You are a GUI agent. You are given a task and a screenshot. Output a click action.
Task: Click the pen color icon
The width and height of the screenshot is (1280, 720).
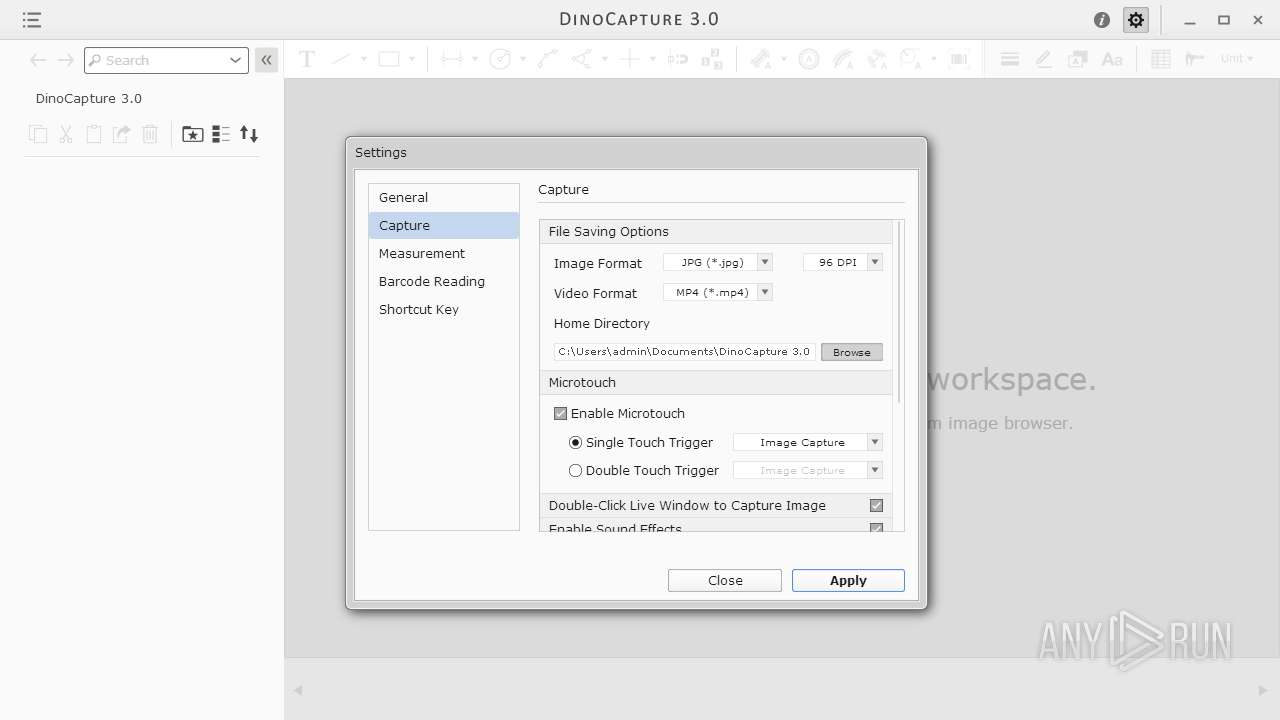pyautogui.click(x=1043, y=59)
